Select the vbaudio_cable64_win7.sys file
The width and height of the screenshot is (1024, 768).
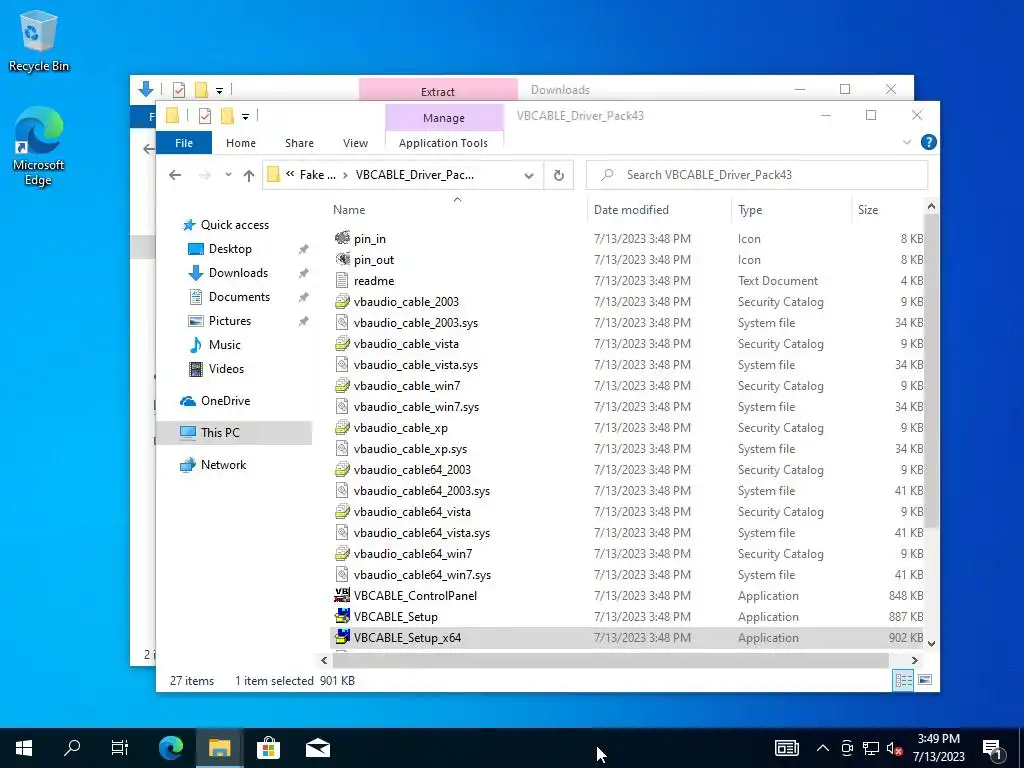pos(422,575)
